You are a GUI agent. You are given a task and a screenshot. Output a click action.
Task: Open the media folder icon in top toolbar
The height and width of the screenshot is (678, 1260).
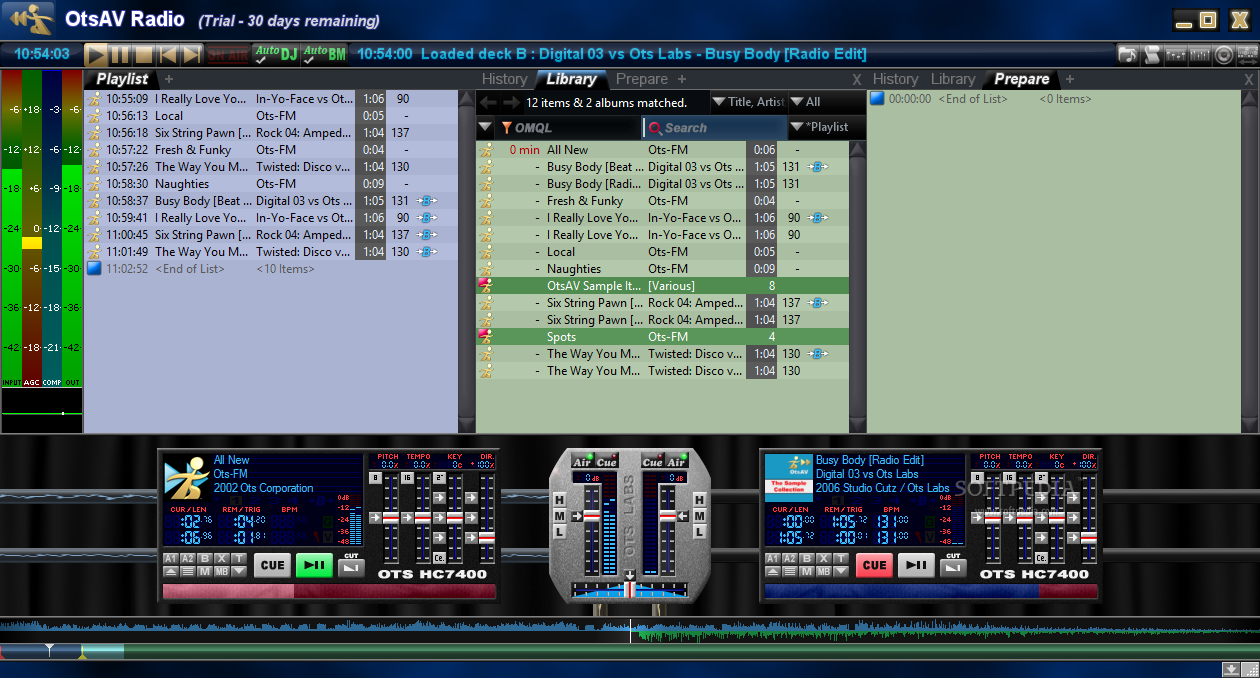1128,55
